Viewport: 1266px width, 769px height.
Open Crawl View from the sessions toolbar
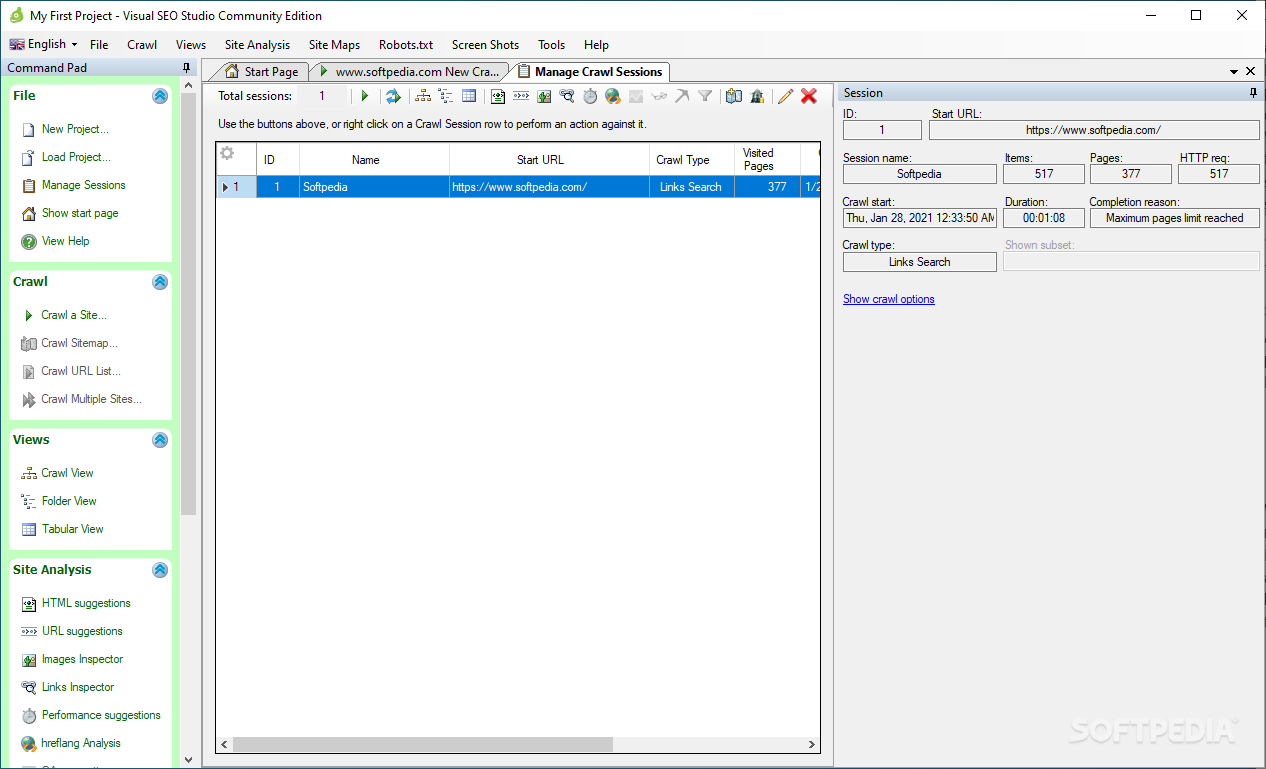click(x=423, y=96)
